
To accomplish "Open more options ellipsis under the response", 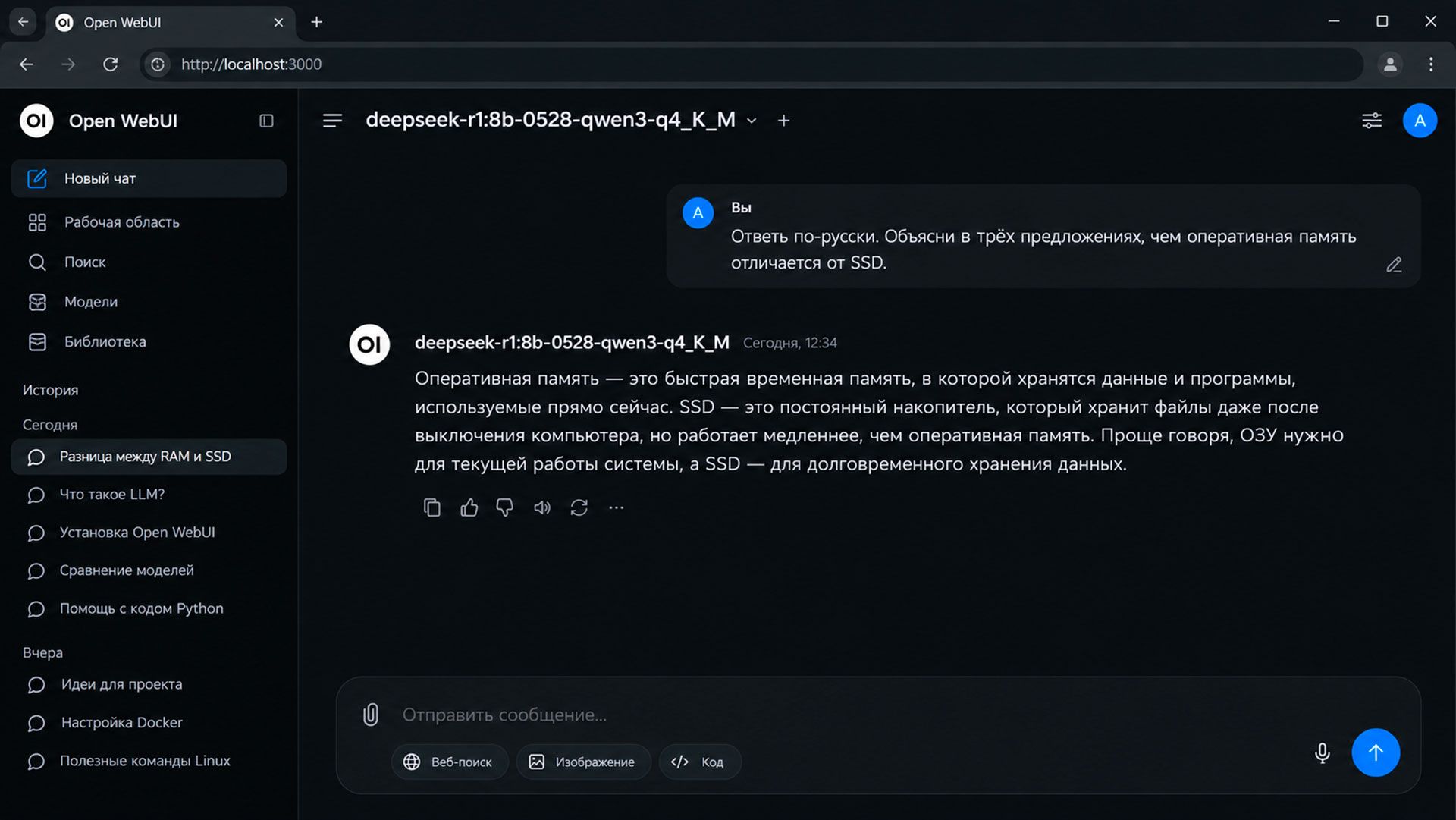I will [x=616, y=507].
